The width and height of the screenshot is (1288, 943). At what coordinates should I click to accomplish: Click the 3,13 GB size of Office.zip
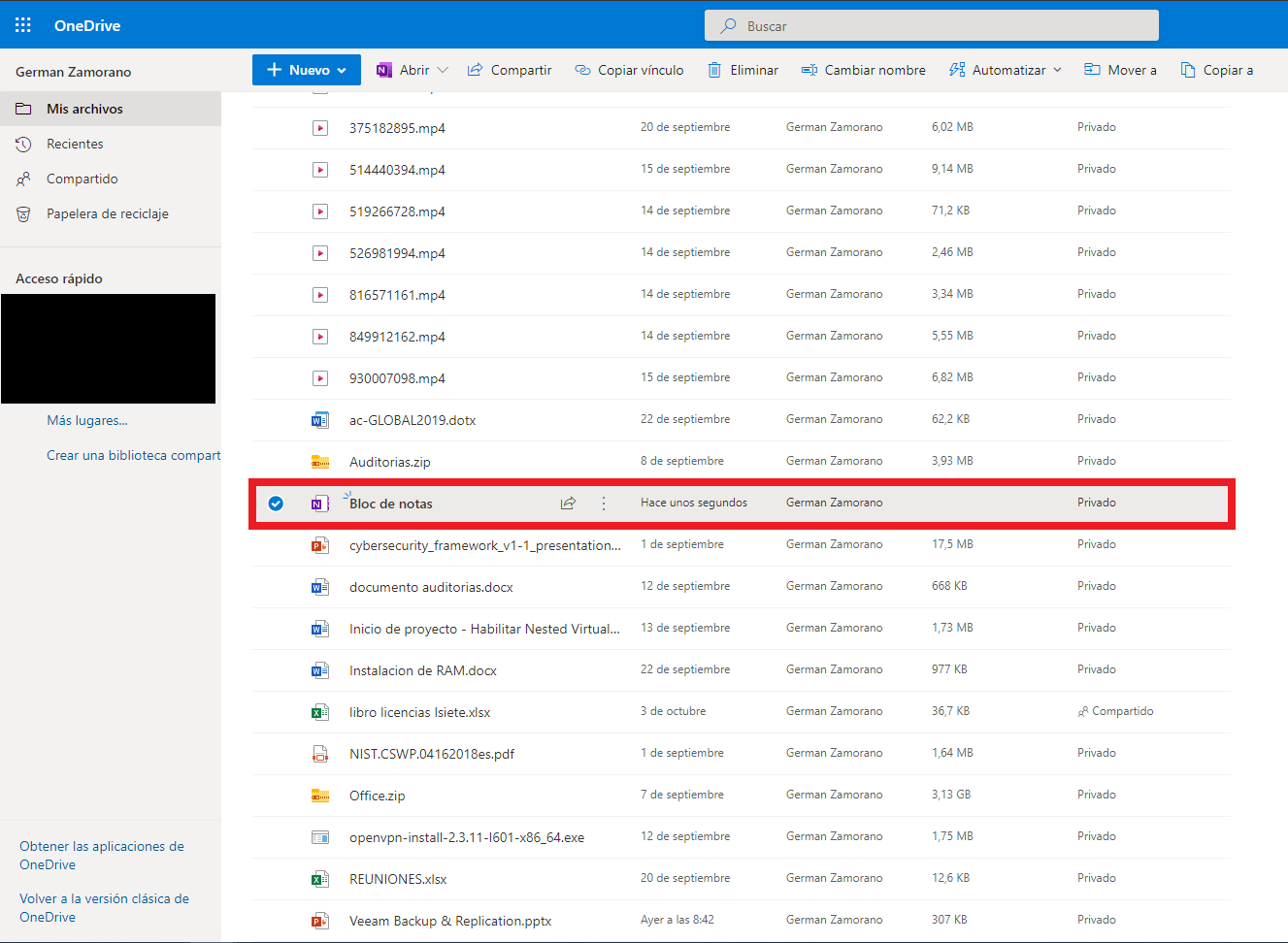pyautogui.click(x=951, y=795)
